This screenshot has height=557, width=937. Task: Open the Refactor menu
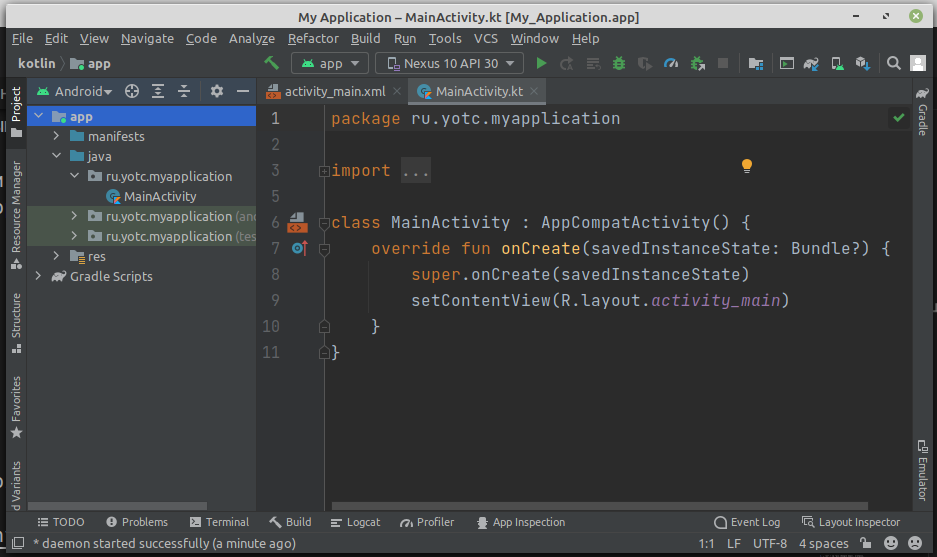tap(313, 38)
